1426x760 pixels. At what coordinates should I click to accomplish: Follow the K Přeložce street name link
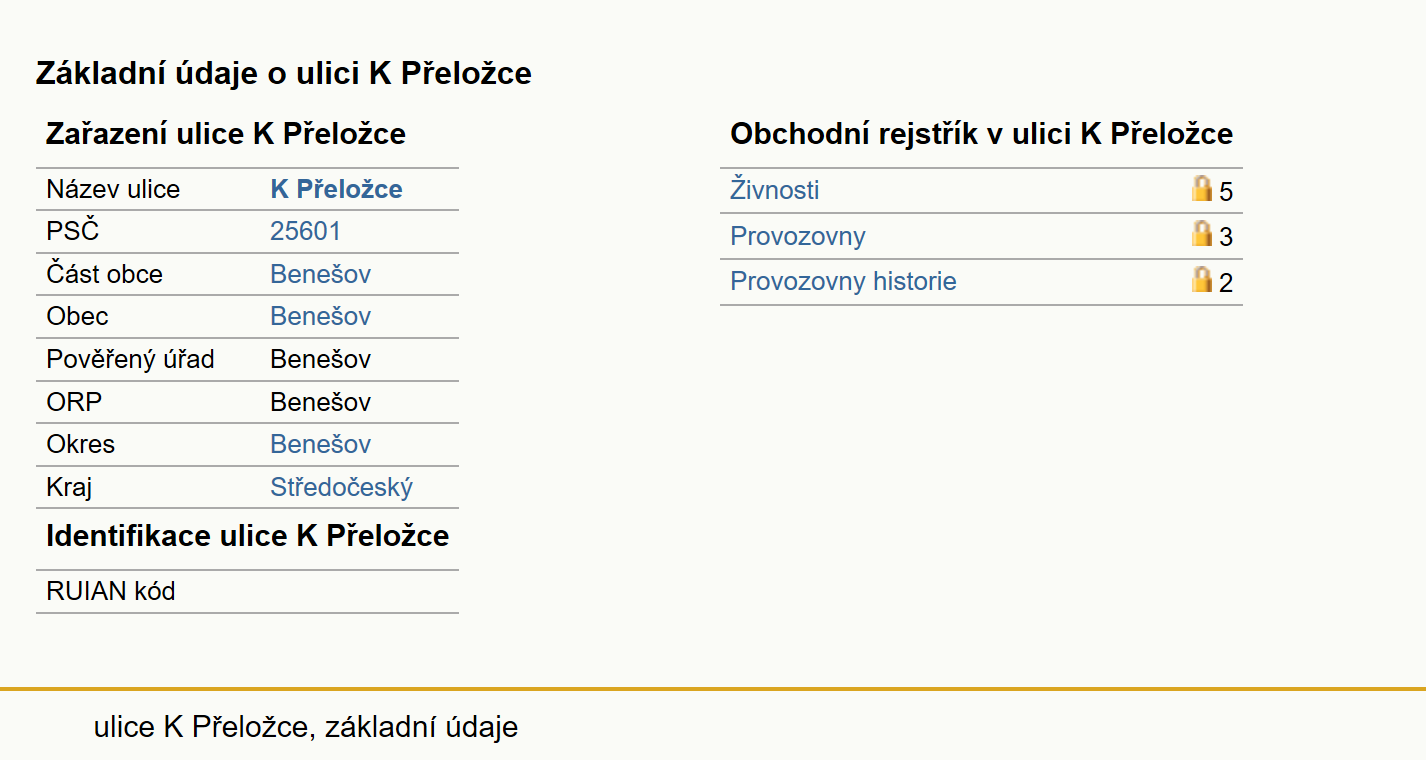click(336, 189)
